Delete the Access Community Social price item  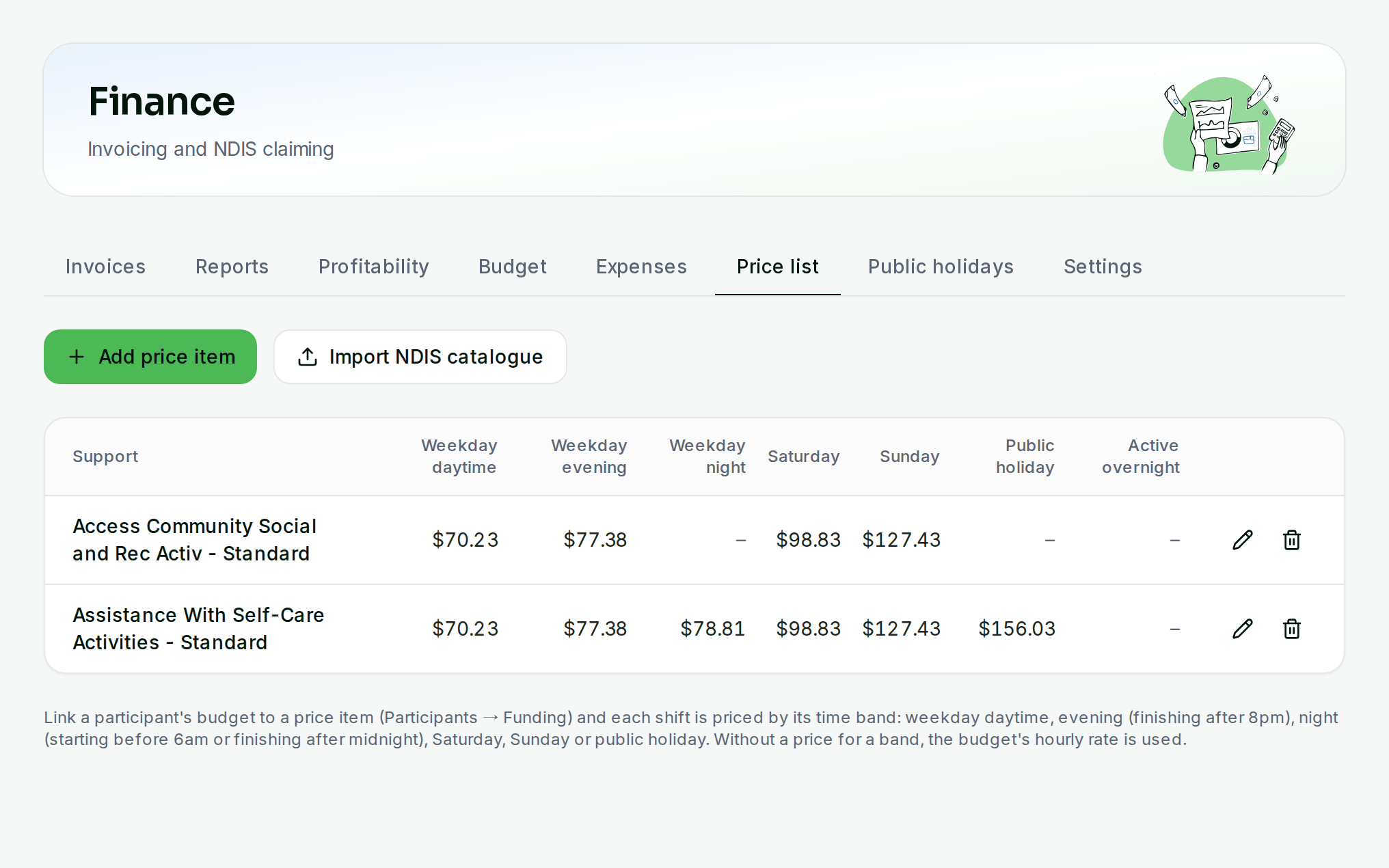[x=1291, y=540]
